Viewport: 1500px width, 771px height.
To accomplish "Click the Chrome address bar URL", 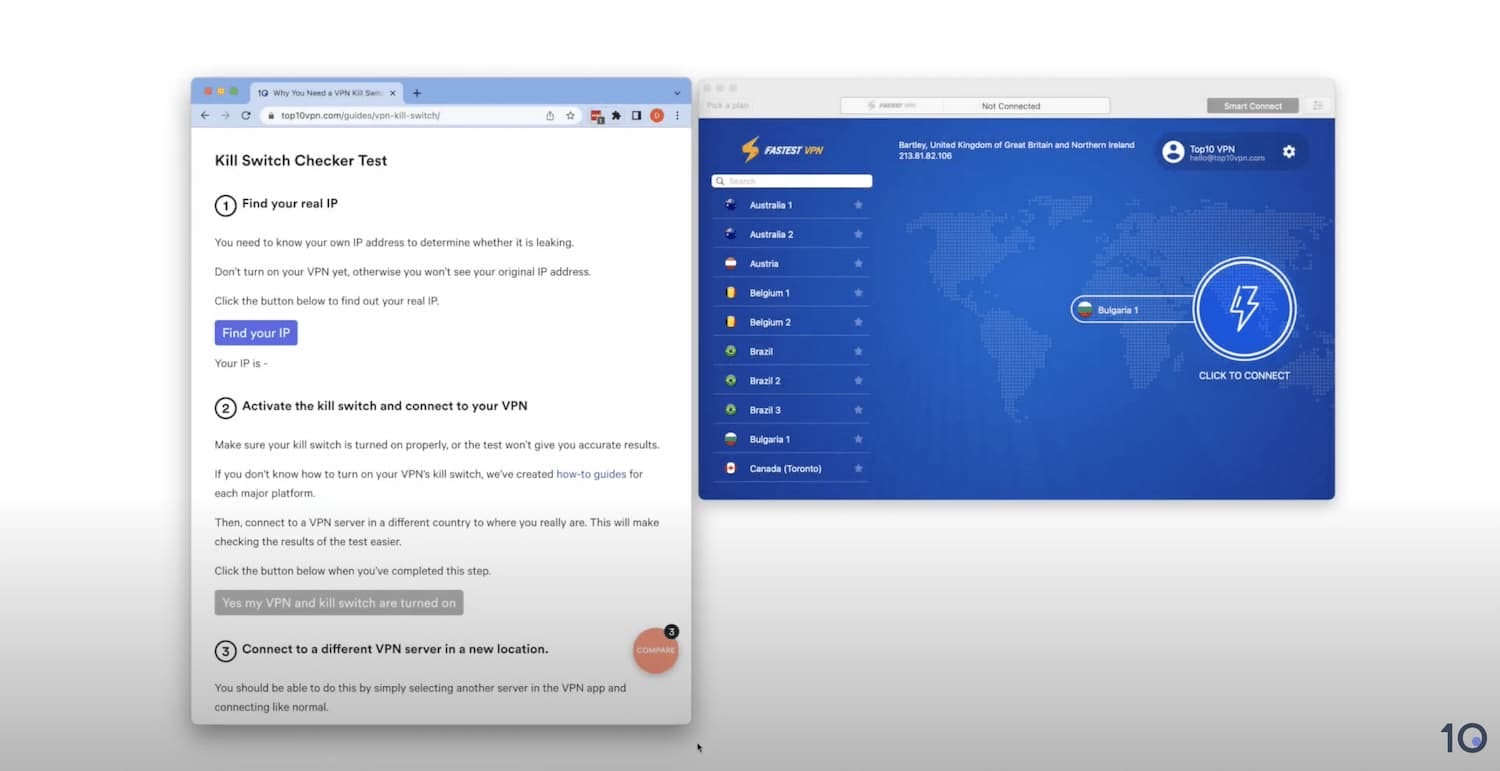I will 360,116.
